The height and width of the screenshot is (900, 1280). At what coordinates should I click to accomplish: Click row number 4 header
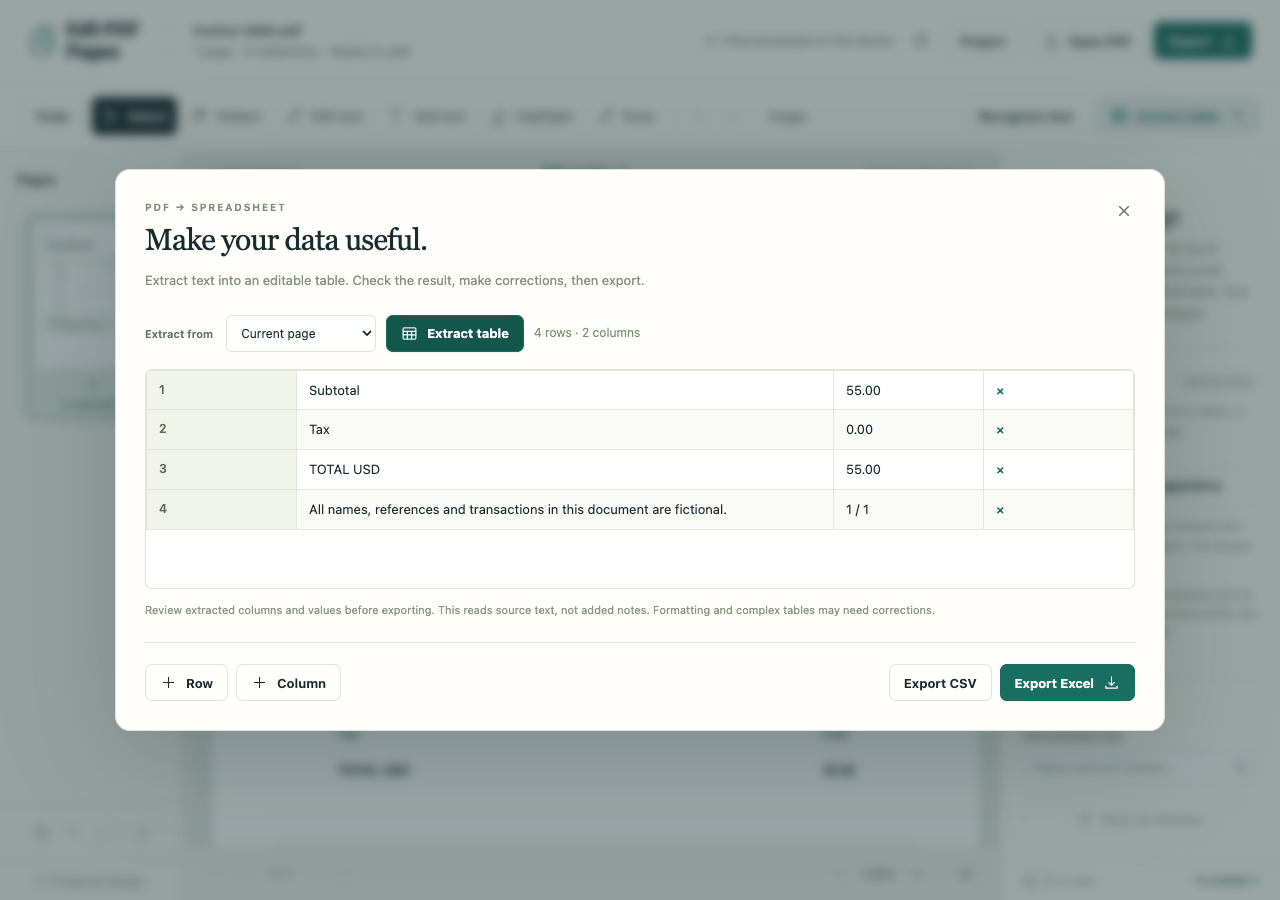click(221, 510)
